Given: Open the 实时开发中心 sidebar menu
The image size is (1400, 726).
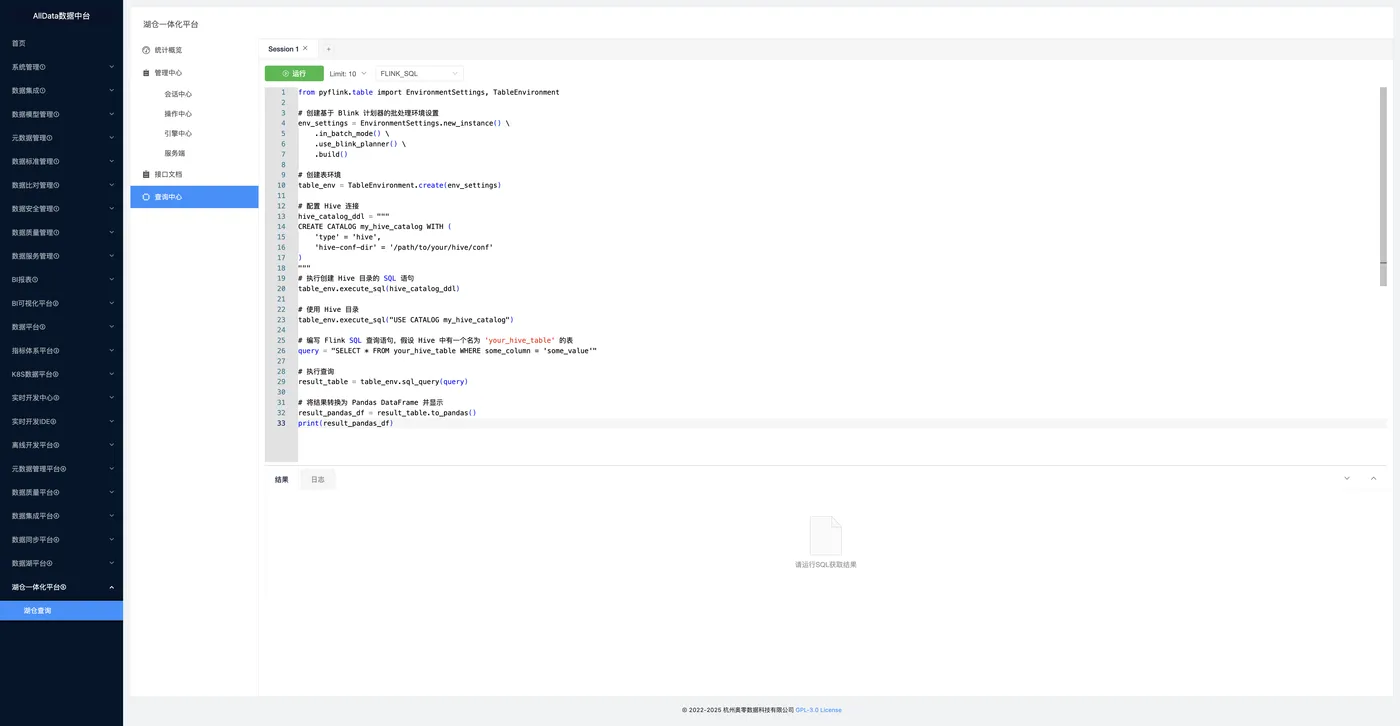Looking at the screenshot, I should tap(61, 398).
